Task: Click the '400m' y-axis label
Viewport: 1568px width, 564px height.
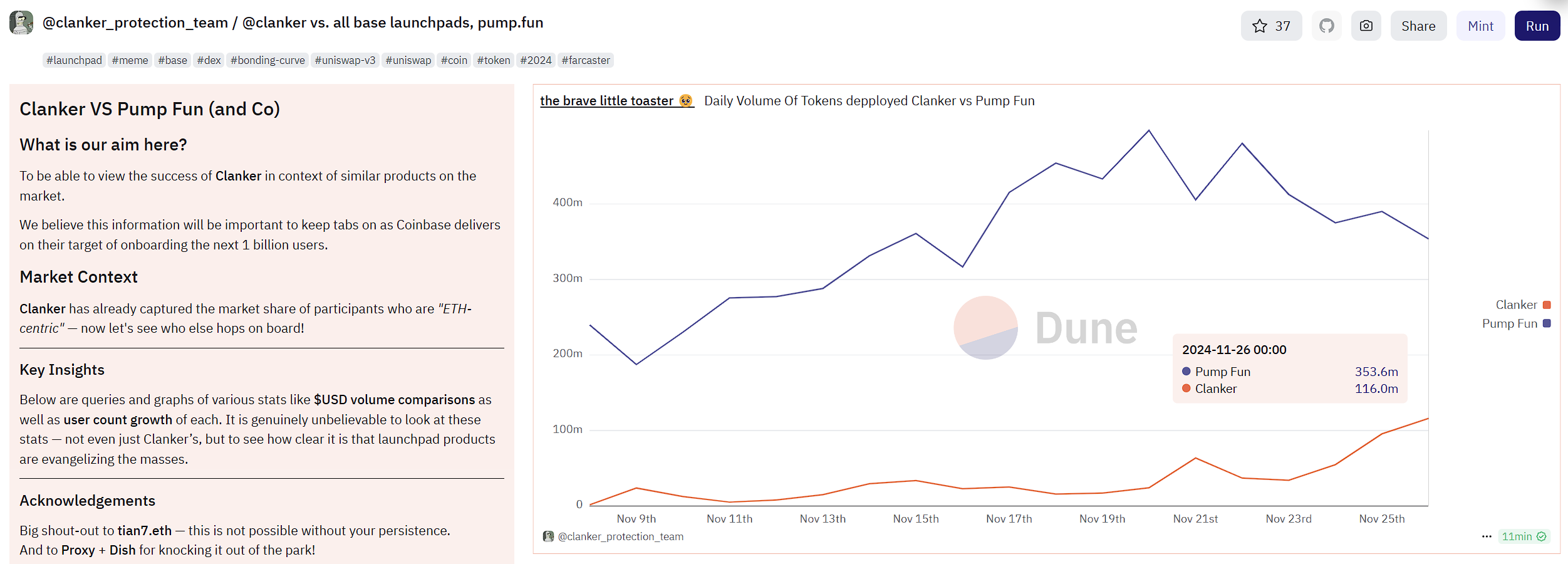Action: (x=568, y=202)
